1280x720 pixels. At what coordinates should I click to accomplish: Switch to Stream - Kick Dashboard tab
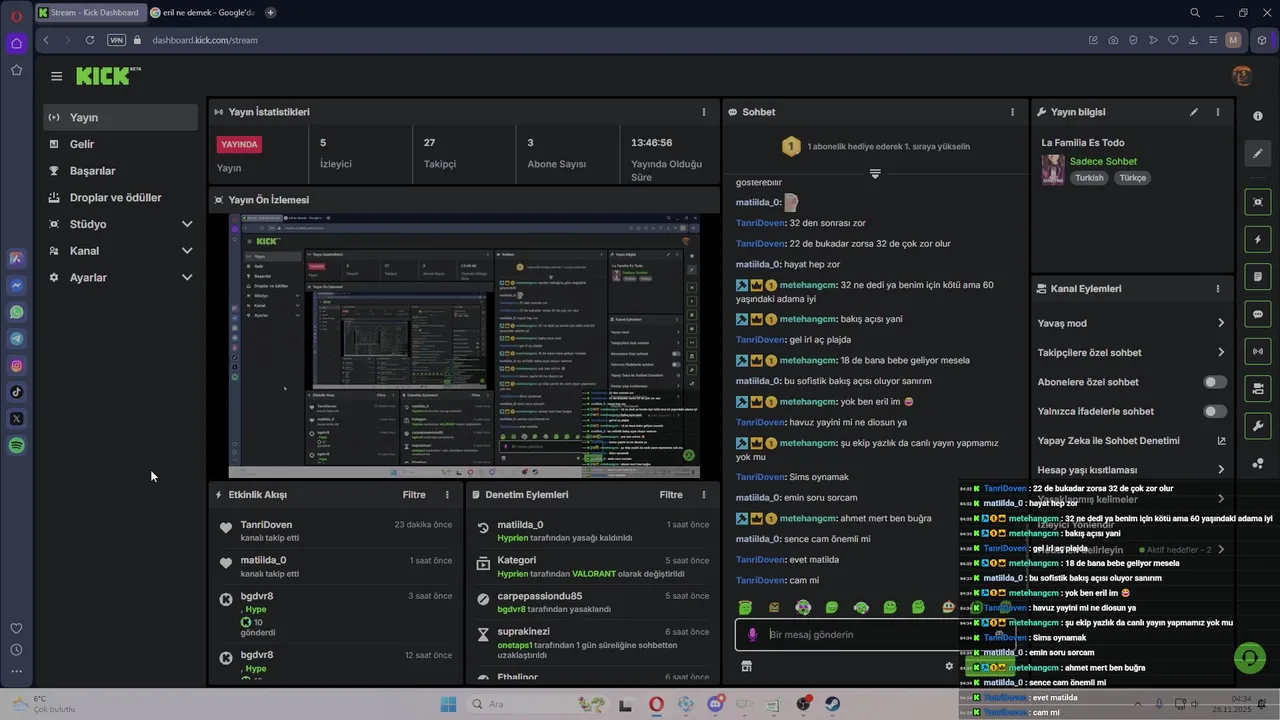tap(90, 13)
